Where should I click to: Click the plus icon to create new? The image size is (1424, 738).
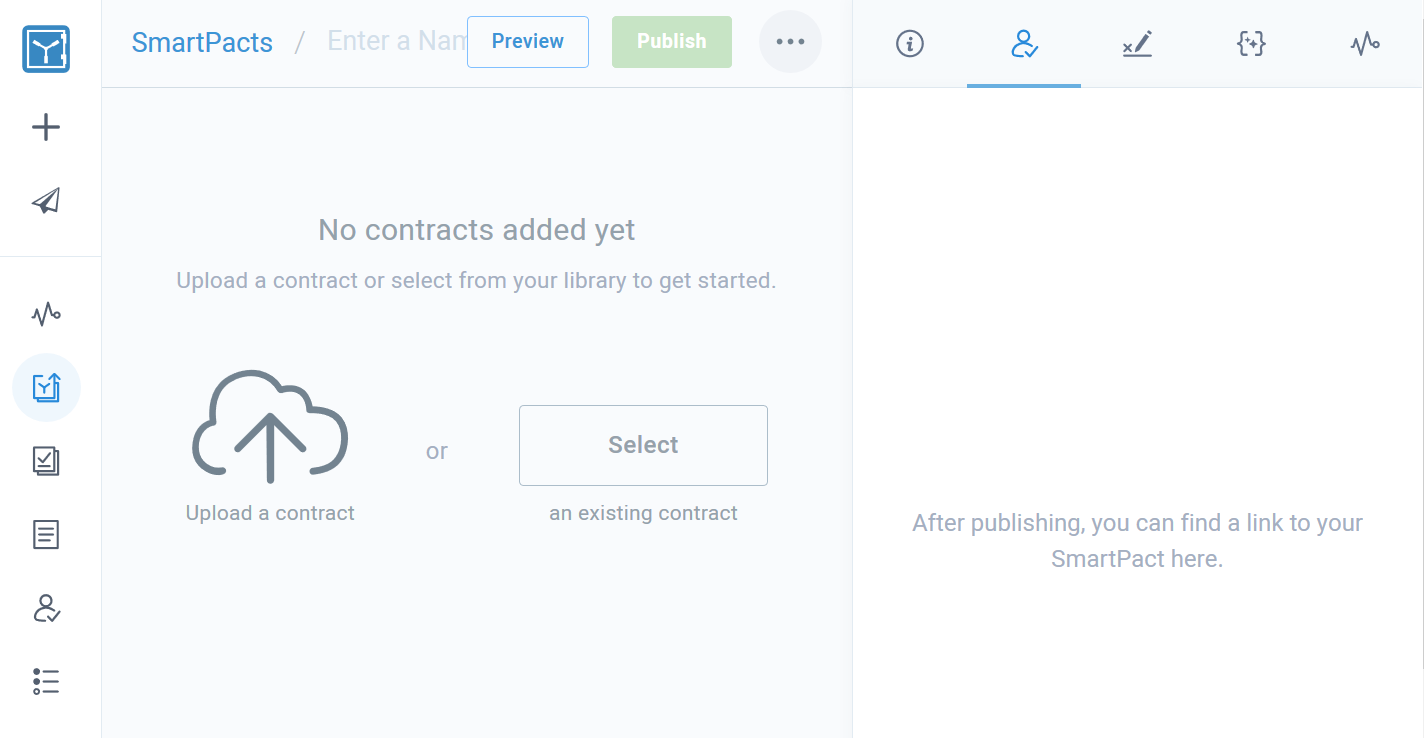pos(46,127)
